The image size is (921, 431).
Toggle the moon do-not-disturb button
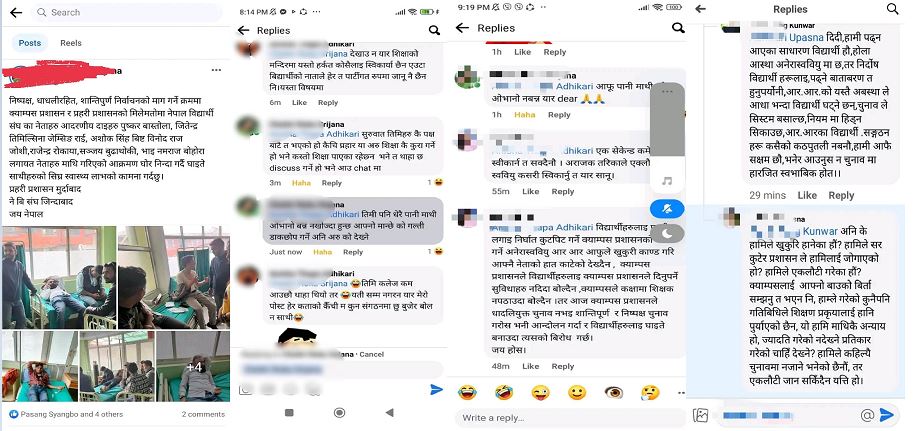[x=667, y=233]
